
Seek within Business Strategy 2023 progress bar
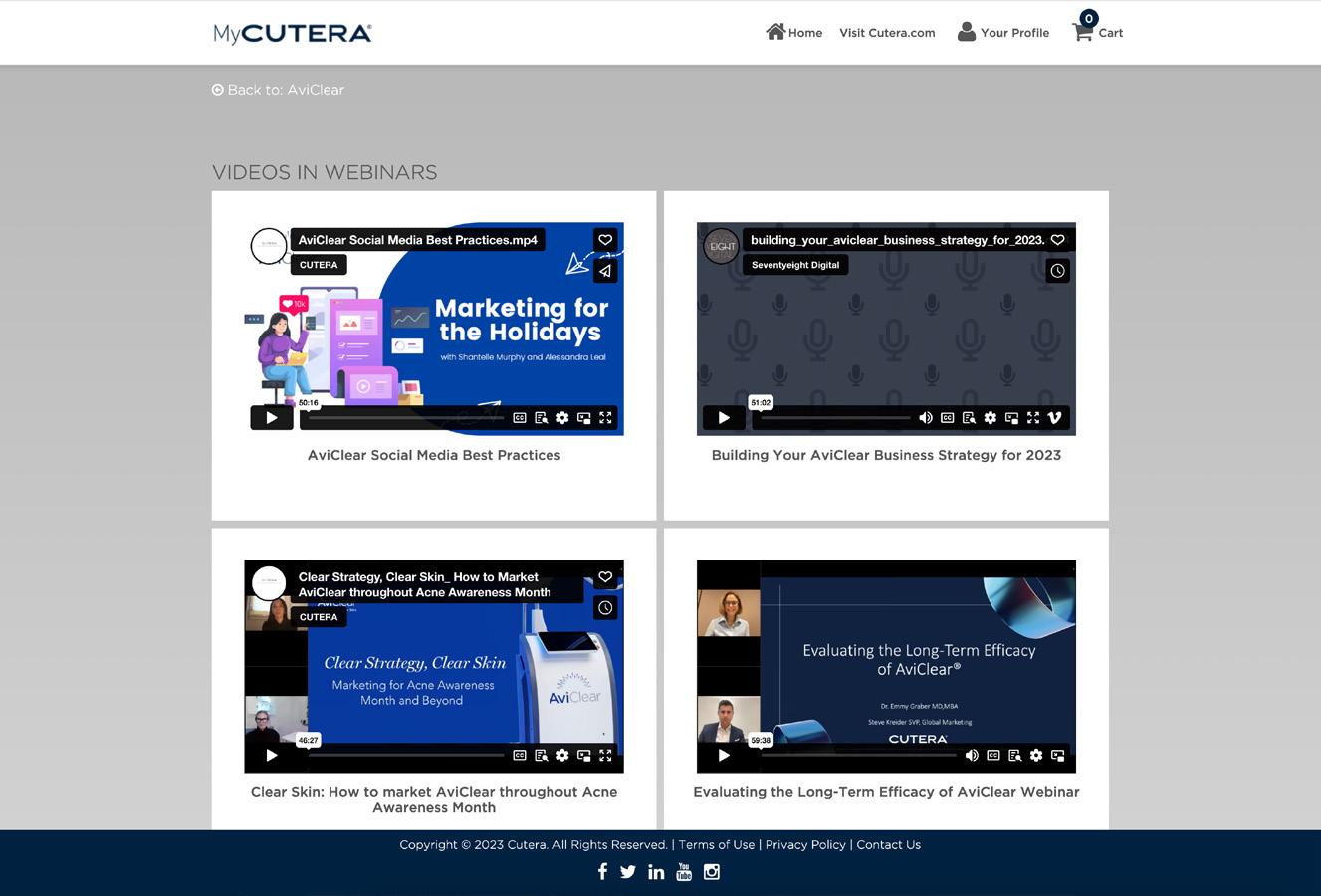coord(835,418)
